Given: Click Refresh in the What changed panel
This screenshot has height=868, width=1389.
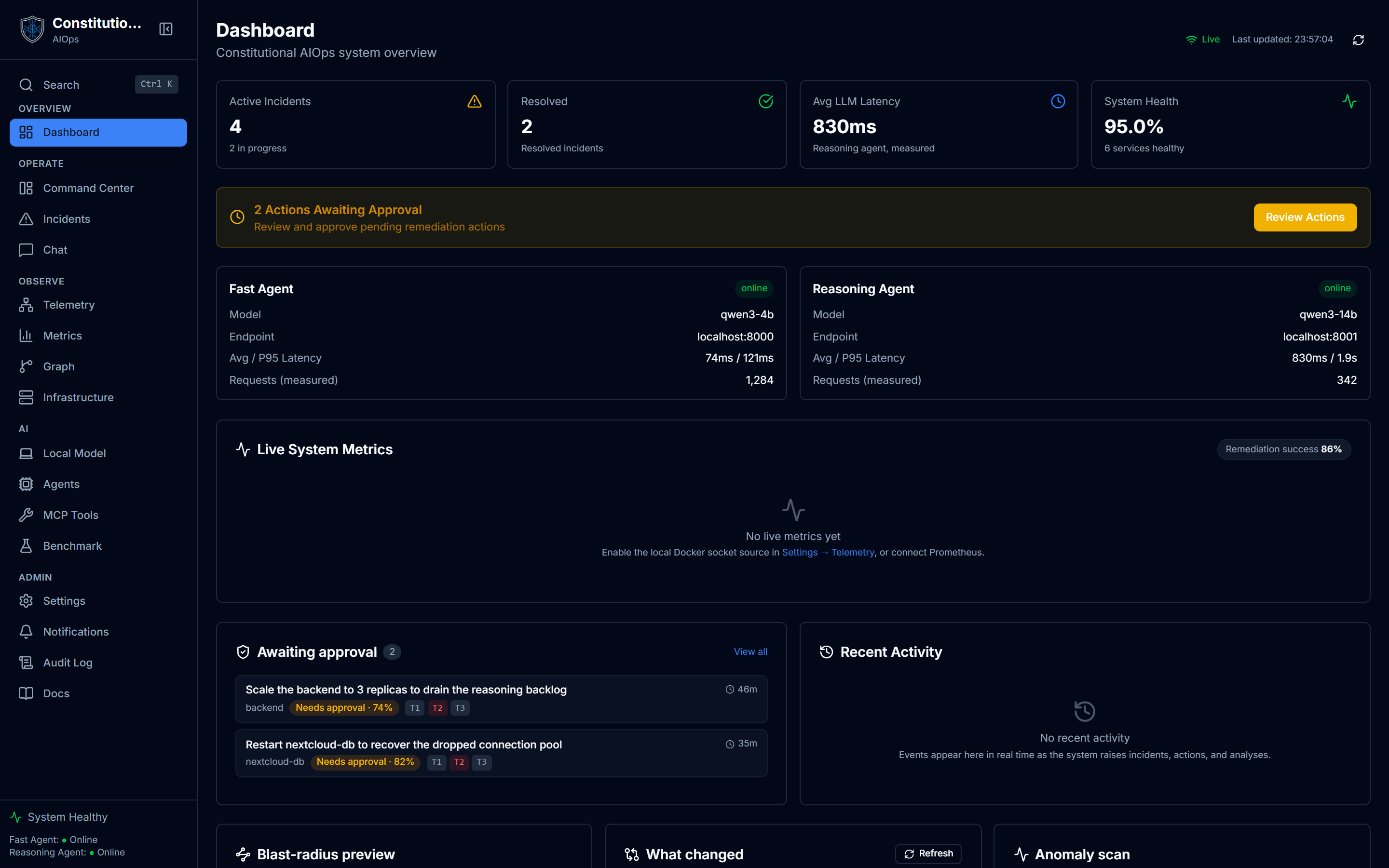Looking at the screenshot, I should [928, 854].
